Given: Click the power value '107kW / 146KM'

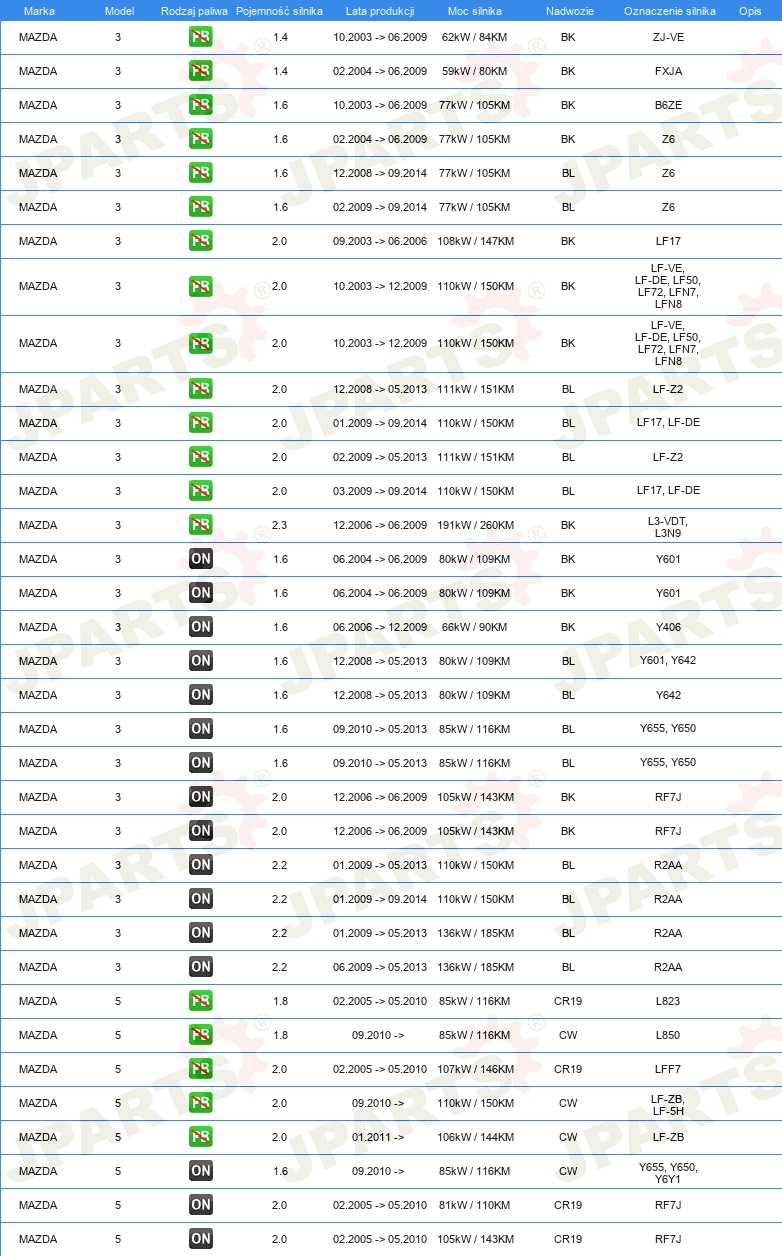Looking at the screenshot, I should pos(475,1070).
